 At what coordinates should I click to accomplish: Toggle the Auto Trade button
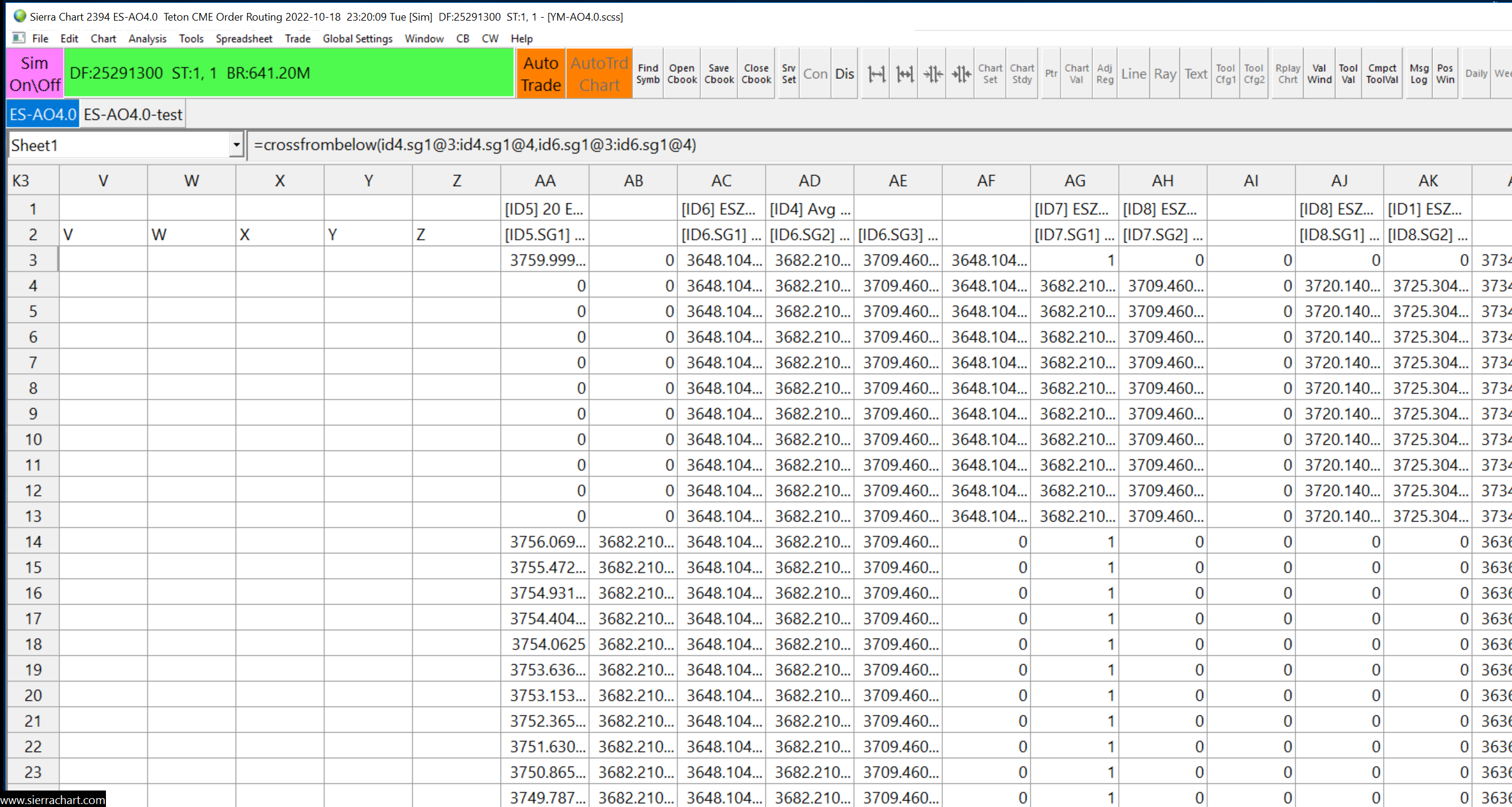541,74
